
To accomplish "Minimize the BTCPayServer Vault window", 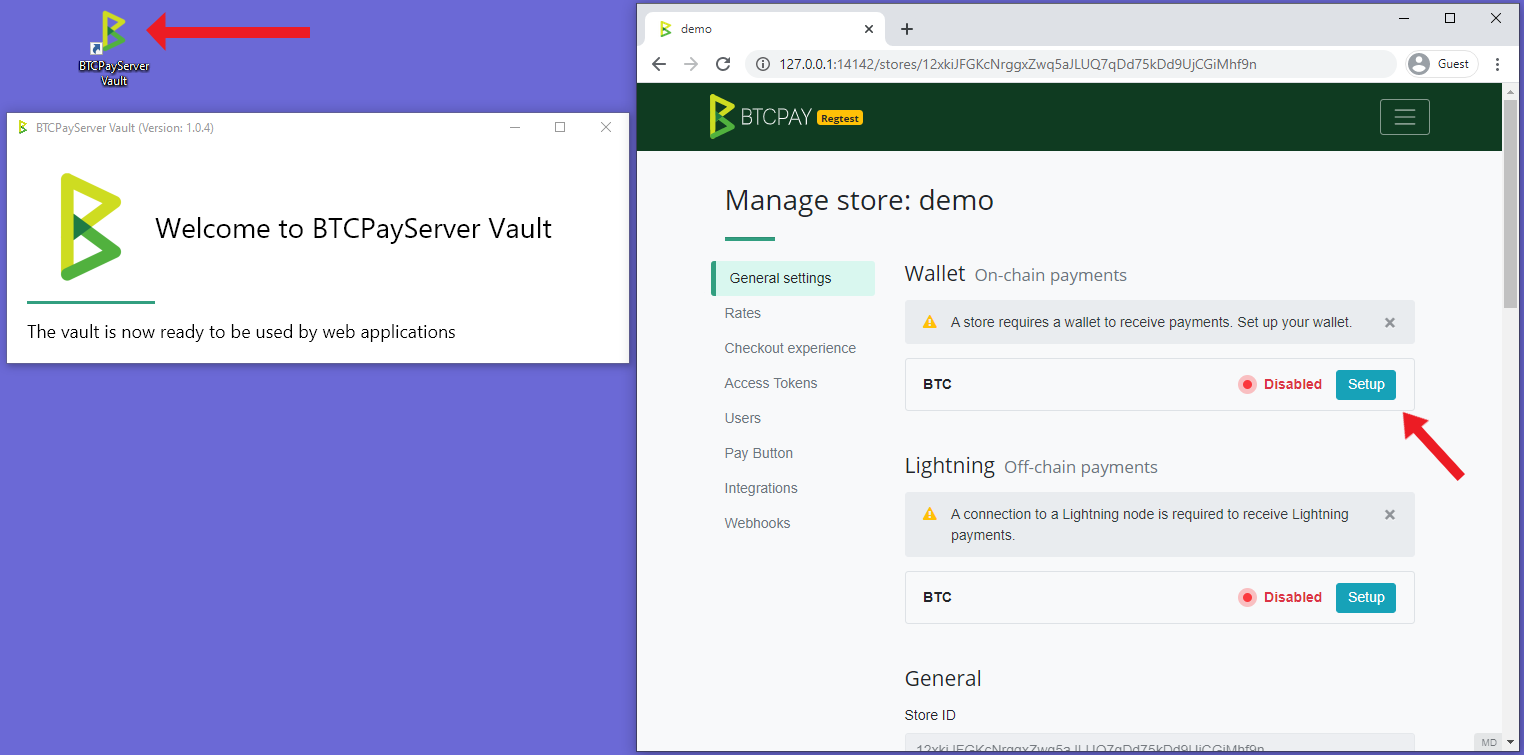I will pos(515,127).
